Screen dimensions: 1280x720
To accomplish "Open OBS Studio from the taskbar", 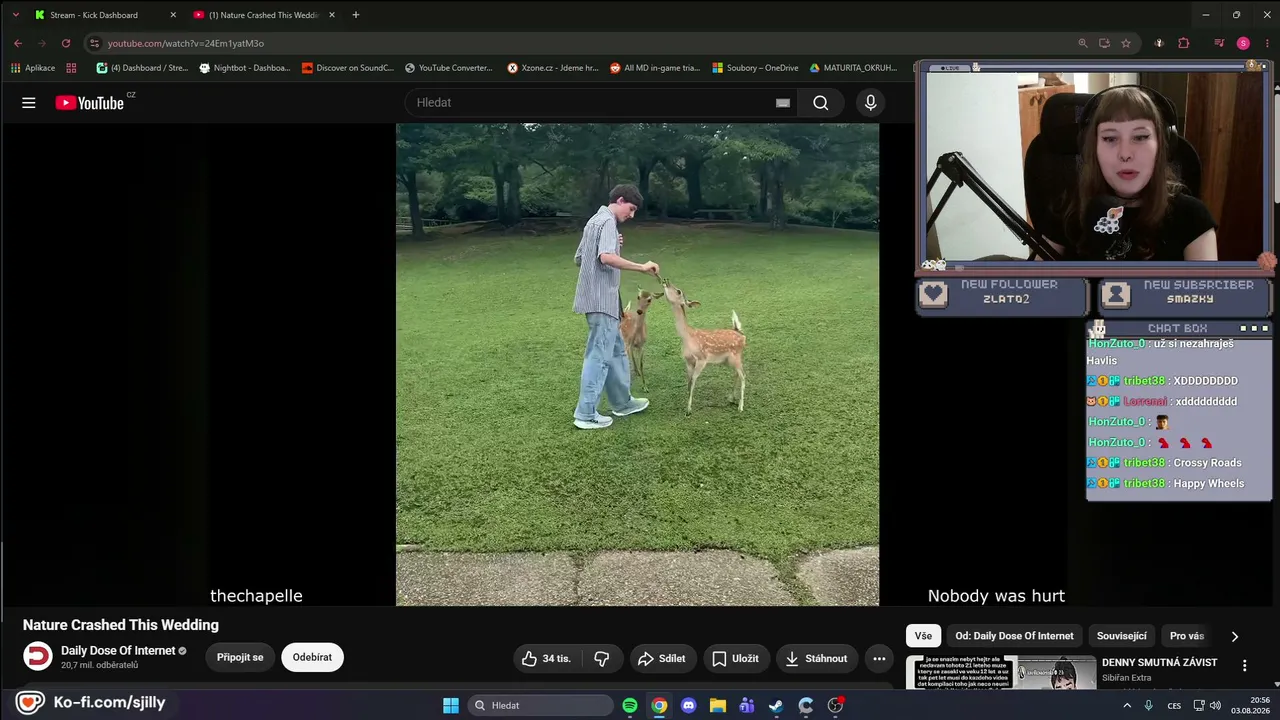I will point(835,705).
